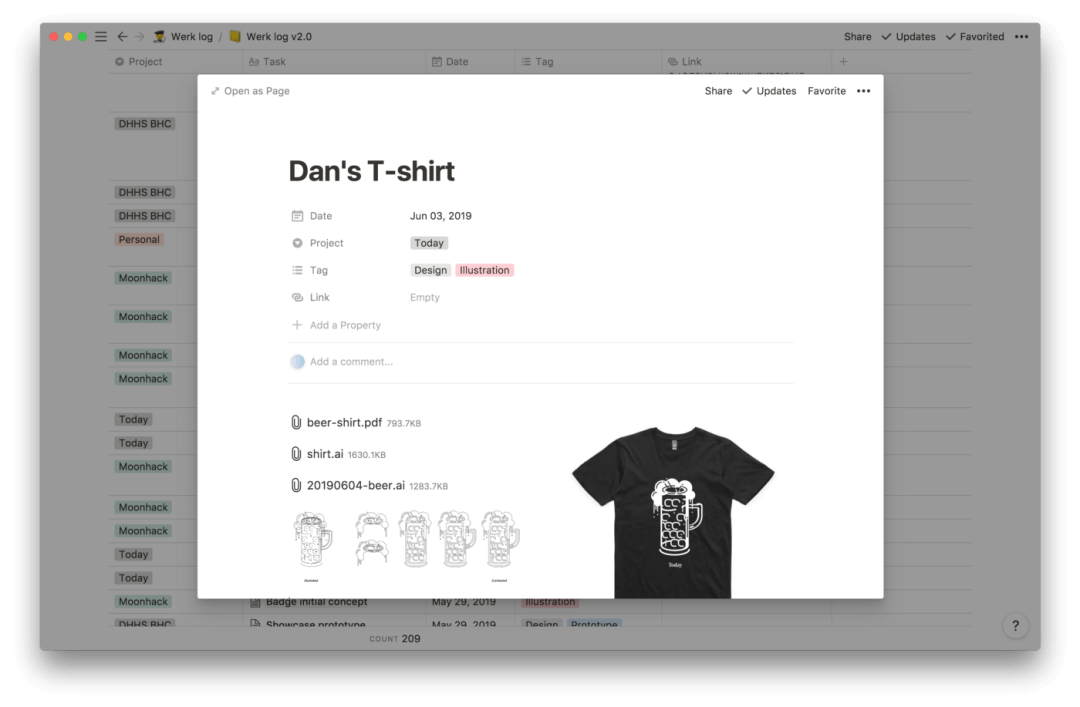Click the Tag property list icon

297,270
